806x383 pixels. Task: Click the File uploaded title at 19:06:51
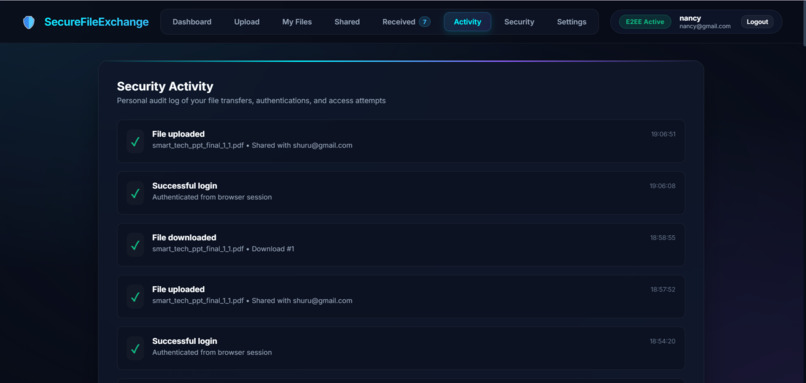pos(178,134)
